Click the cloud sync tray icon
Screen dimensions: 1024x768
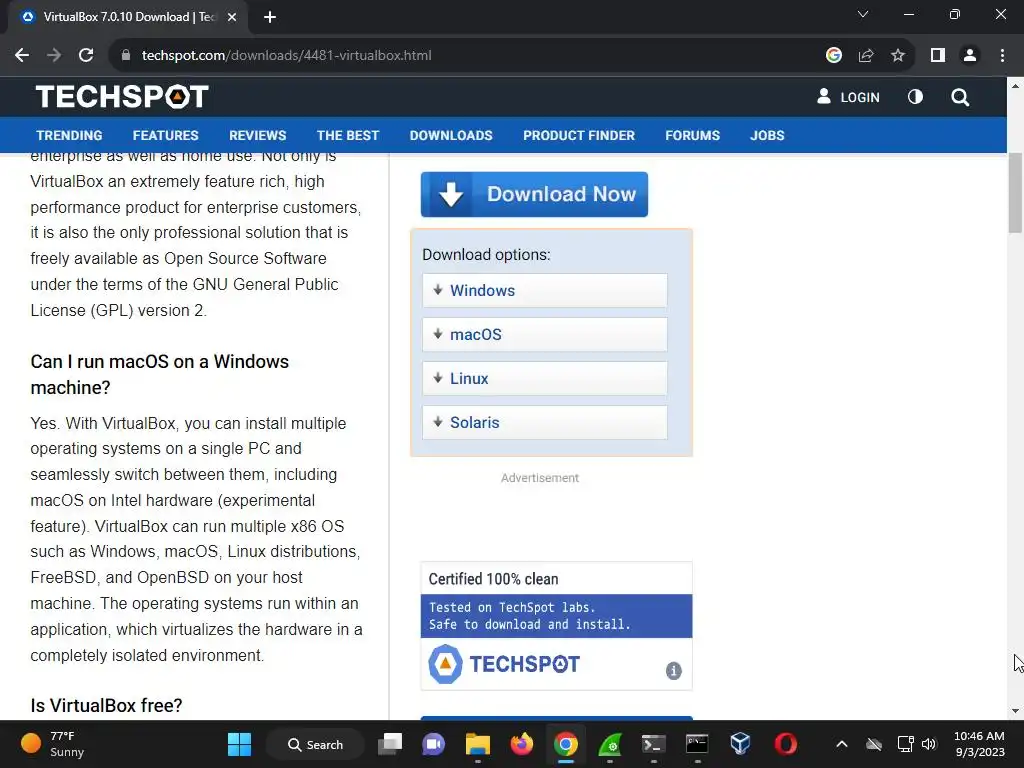tap(874, 744)
